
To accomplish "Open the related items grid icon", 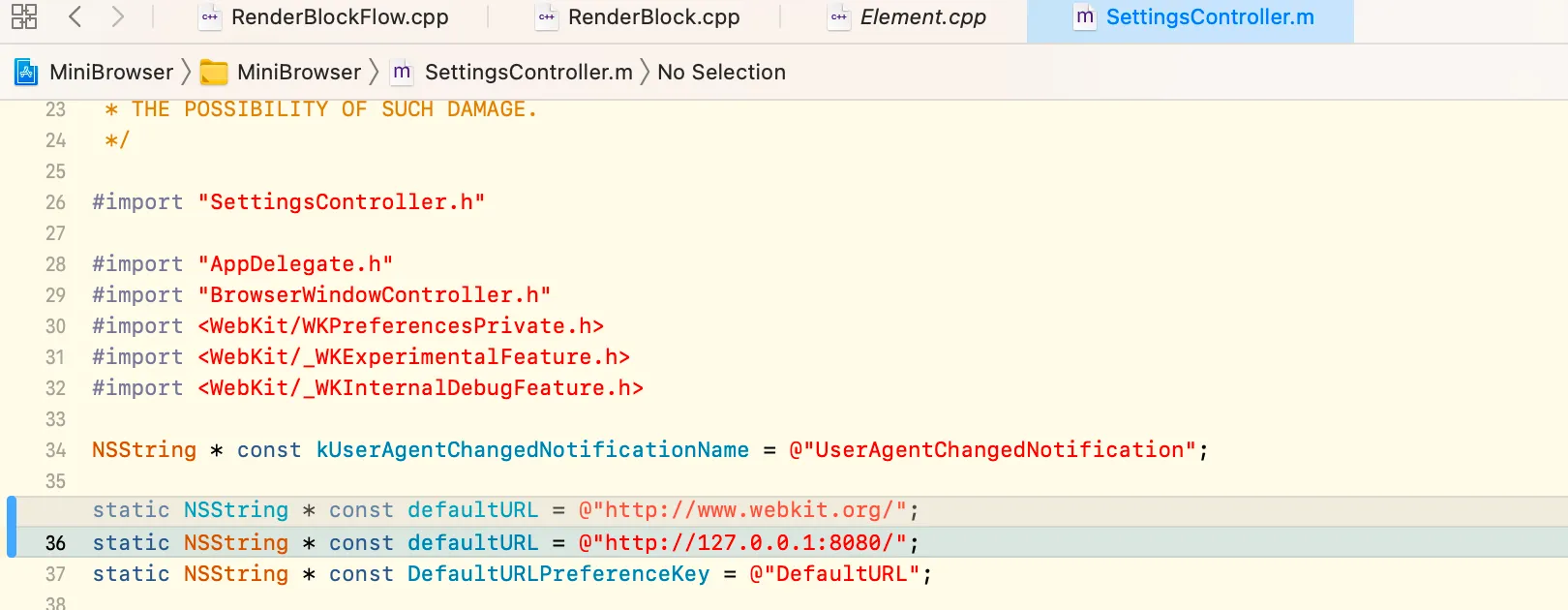I will 24,16.
